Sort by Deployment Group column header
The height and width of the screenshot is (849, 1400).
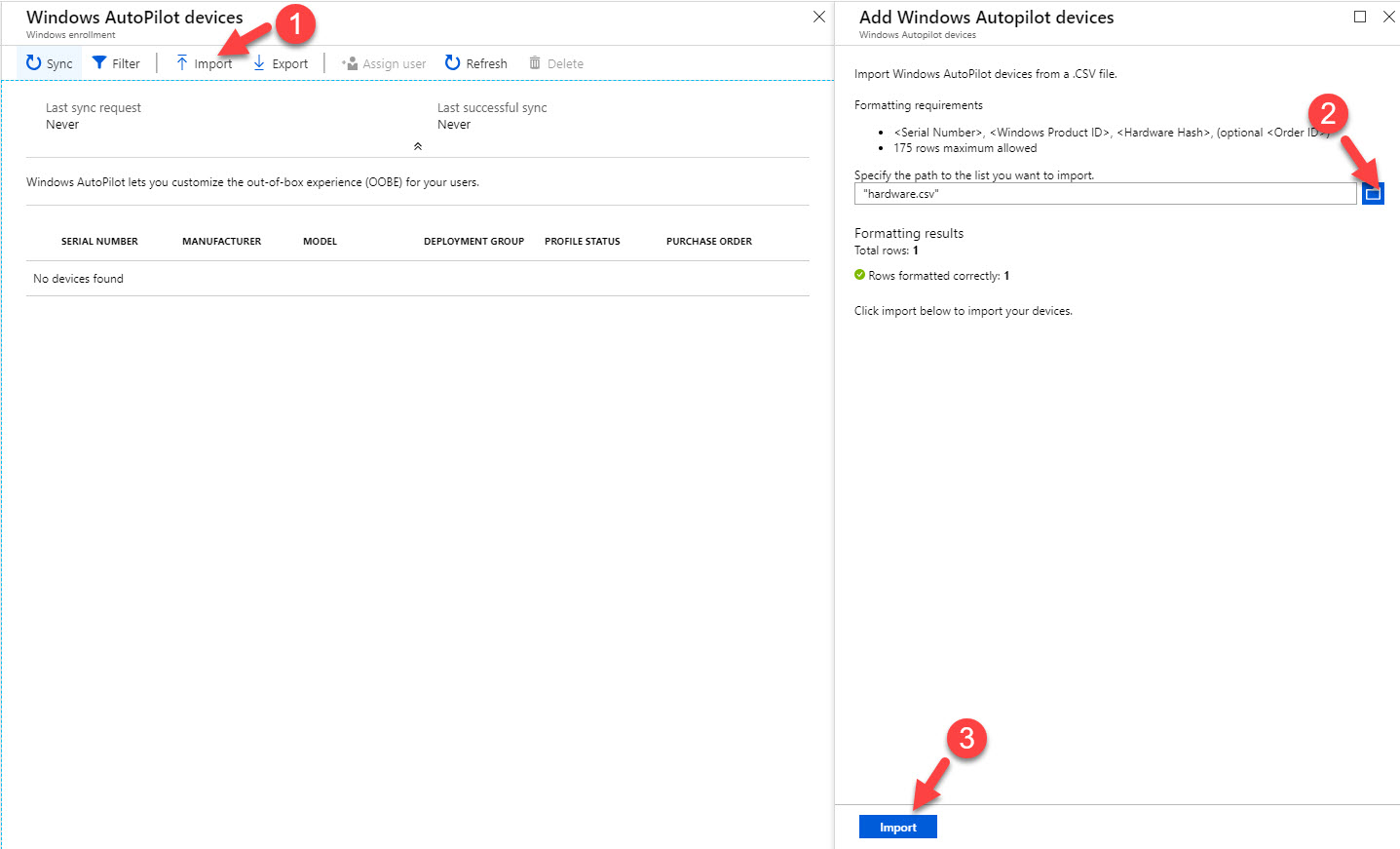click(473, 242)
